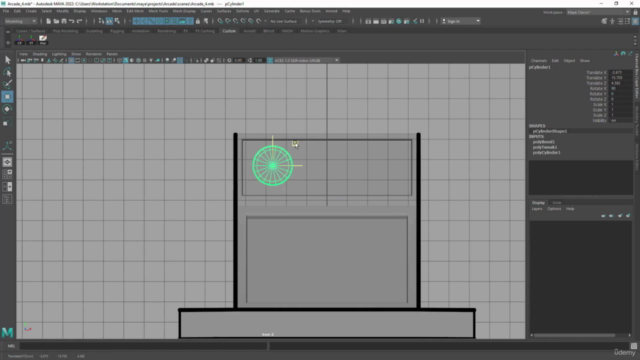Open the Sign In dropdown
640x360 pixels.
pyautogui.click(x=461, y=21)
